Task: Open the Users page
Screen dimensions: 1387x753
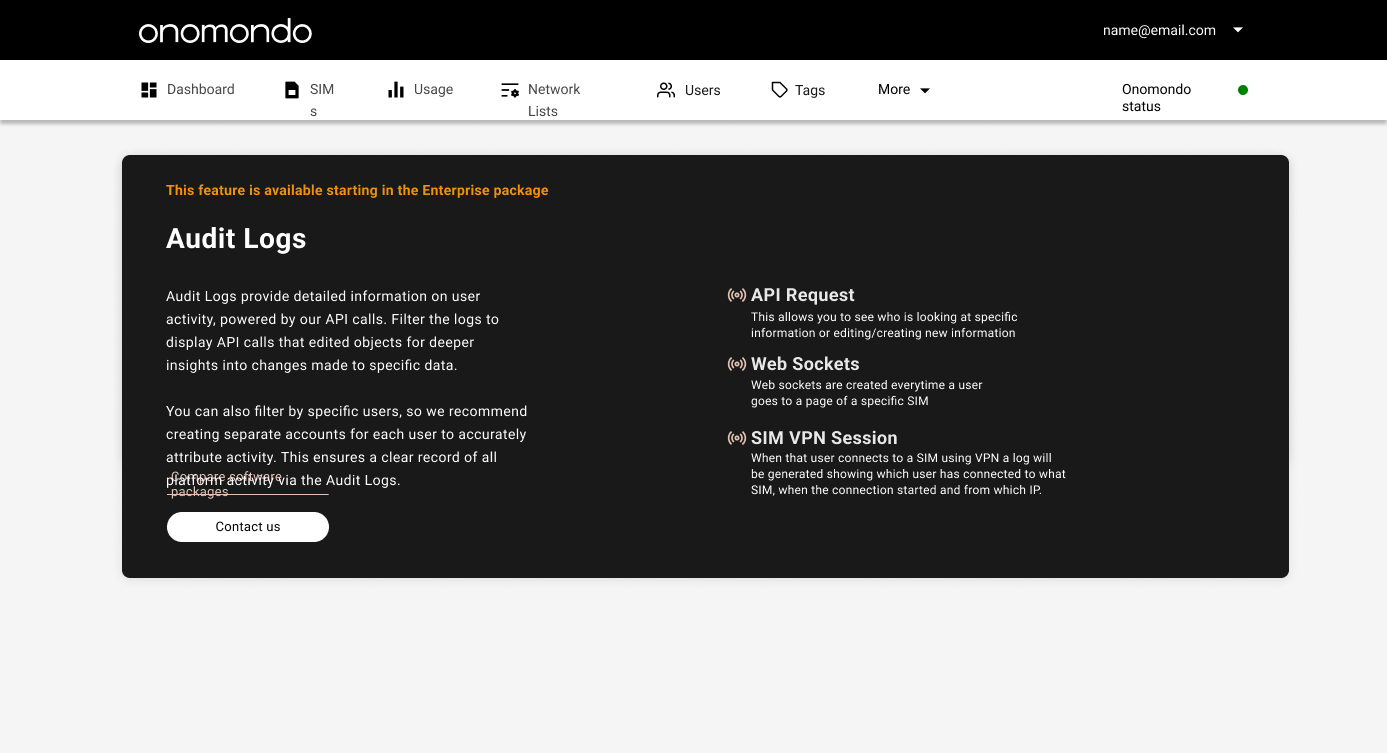Action: [689, 90]
